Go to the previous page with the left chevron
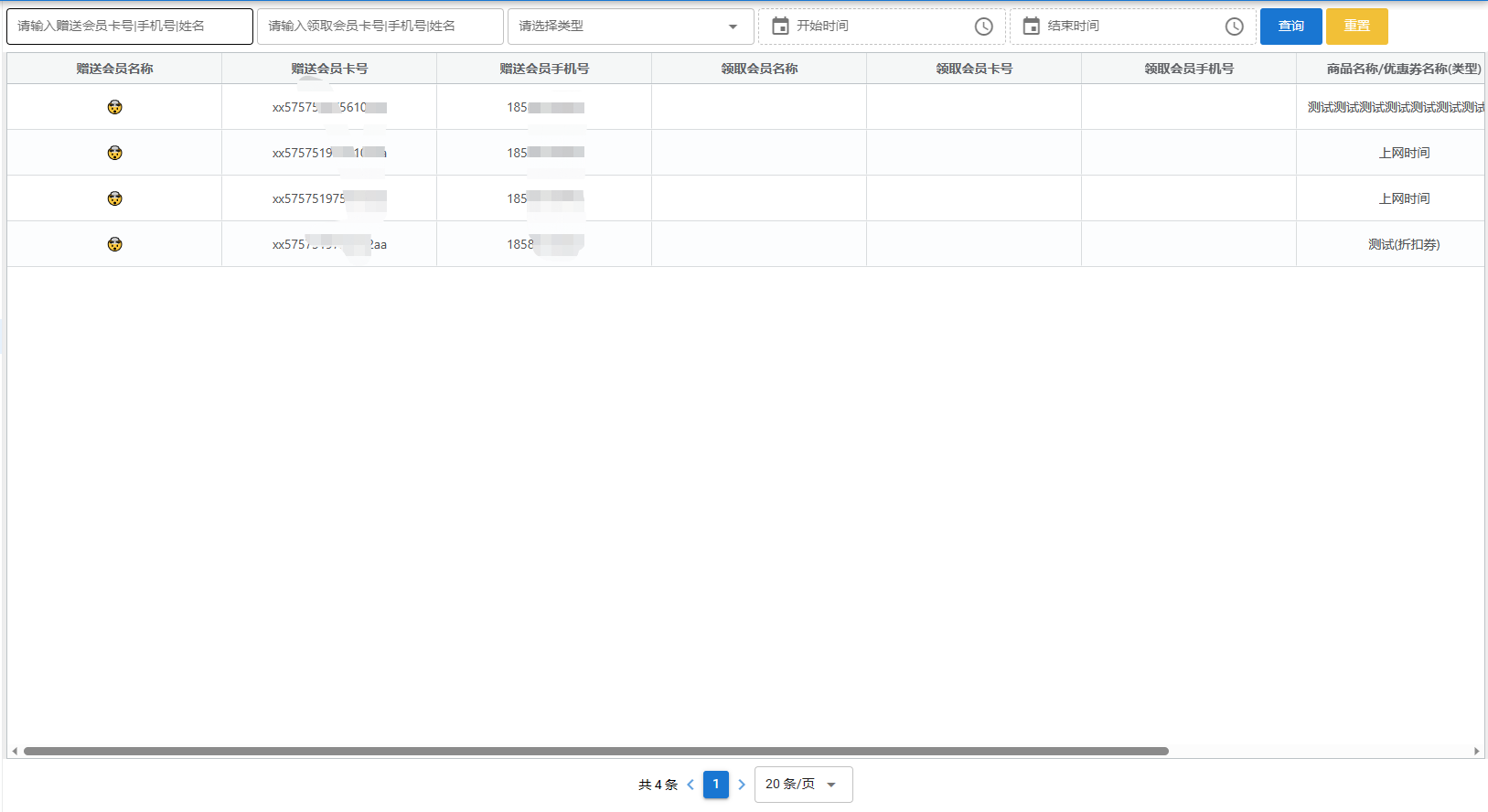Image resolution: width=1488 pixels, height=812 pixels. tap(690, 785)
